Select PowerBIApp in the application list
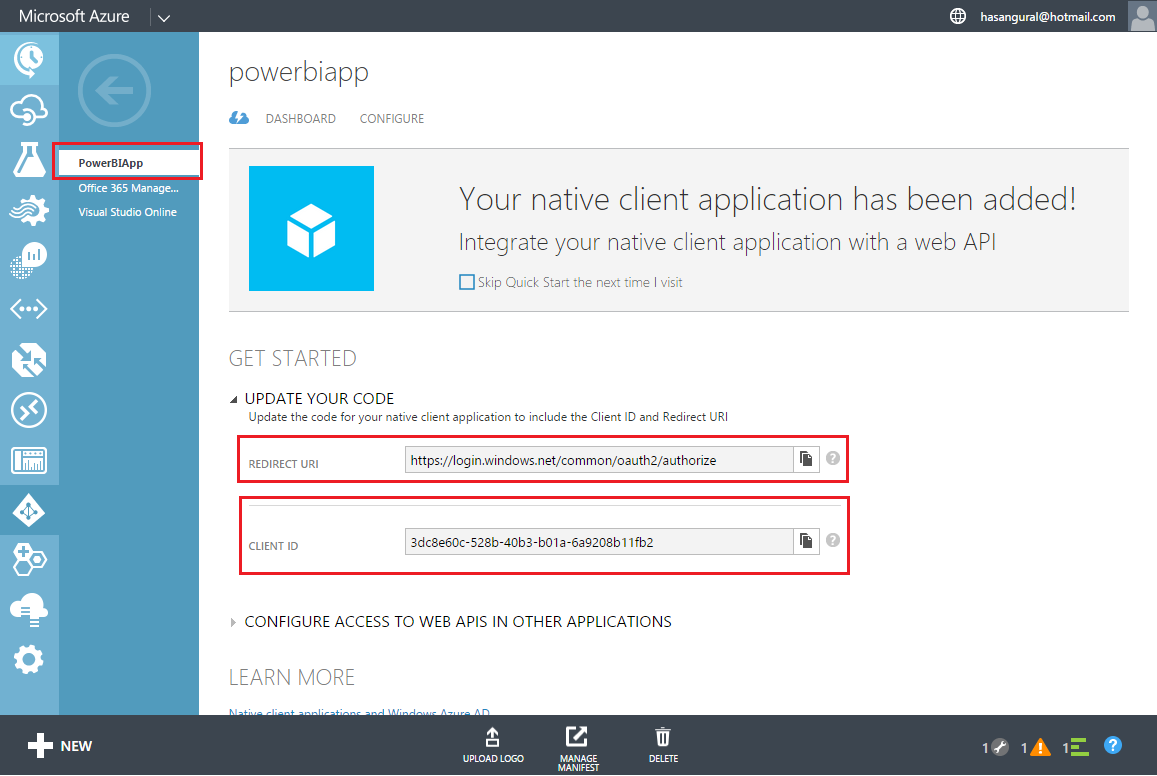The height and width of the screenshot is (776, 1157). (129, 162)
